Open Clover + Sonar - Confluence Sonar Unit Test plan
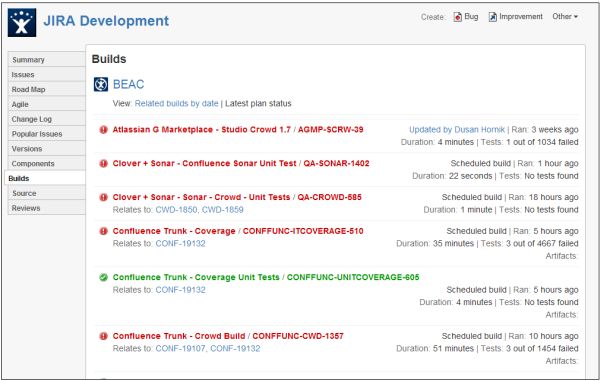The height and width of the screenshot is (381, 600). [x=204, y=163]
